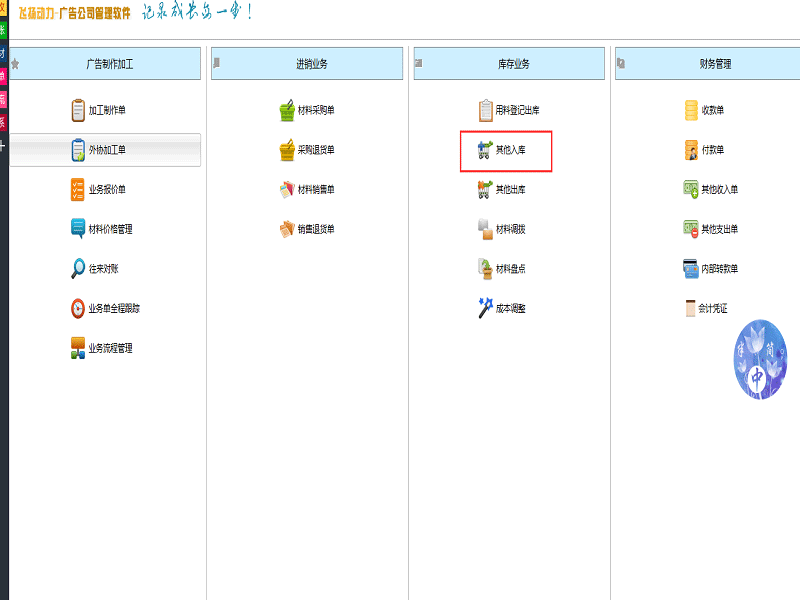Open 业务单全程跟踪 clock icon
The image size is (800, 600).
point(78,309)
